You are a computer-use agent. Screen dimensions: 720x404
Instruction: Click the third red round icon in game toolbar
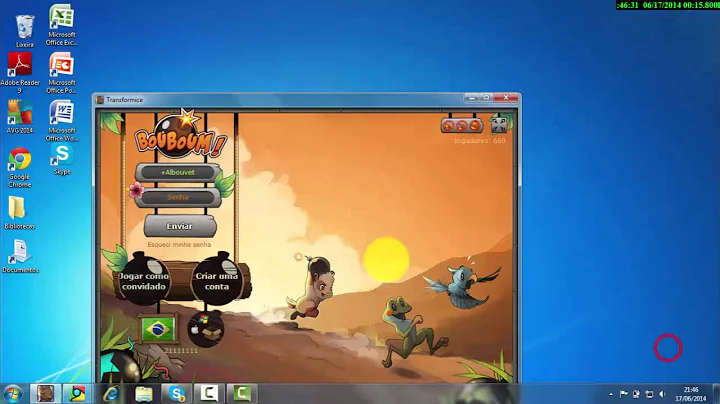[474, 125]
